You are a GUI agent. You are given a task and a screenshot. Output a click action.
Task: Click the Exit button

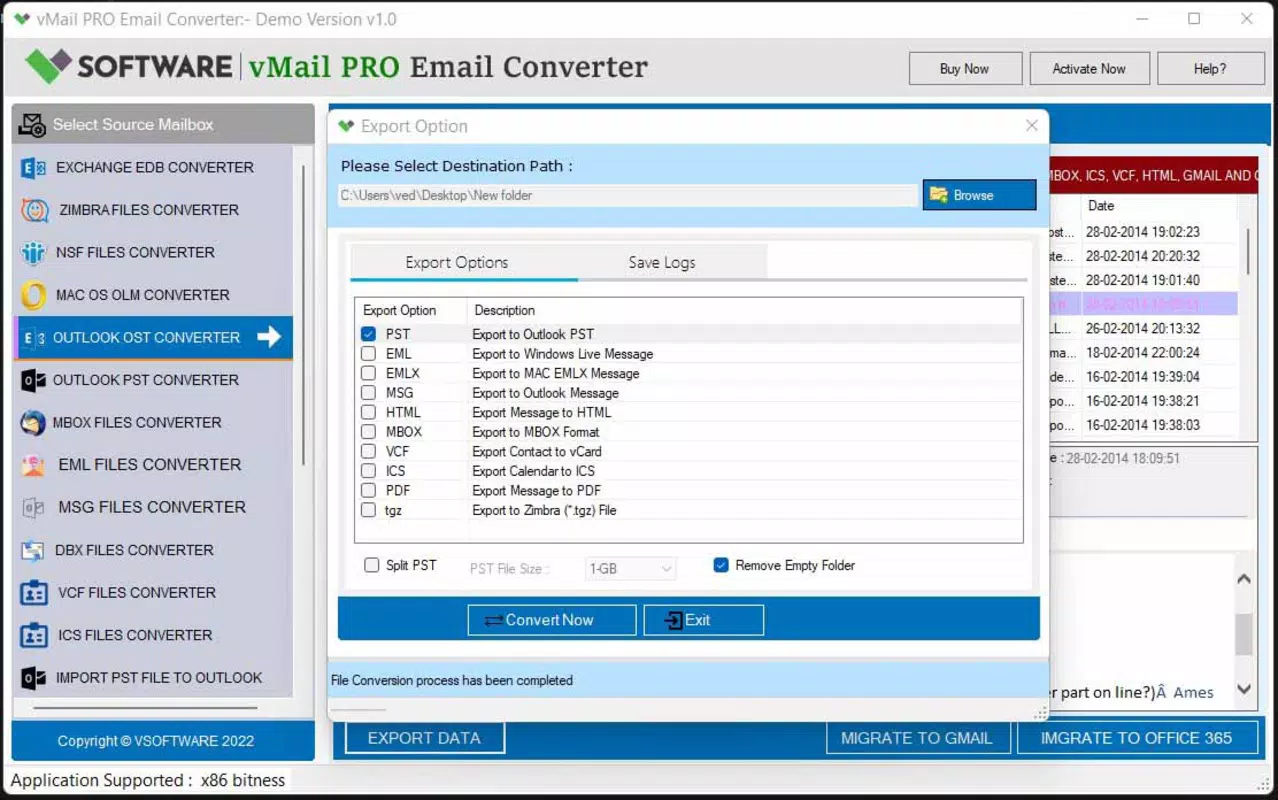click(704, 620)
